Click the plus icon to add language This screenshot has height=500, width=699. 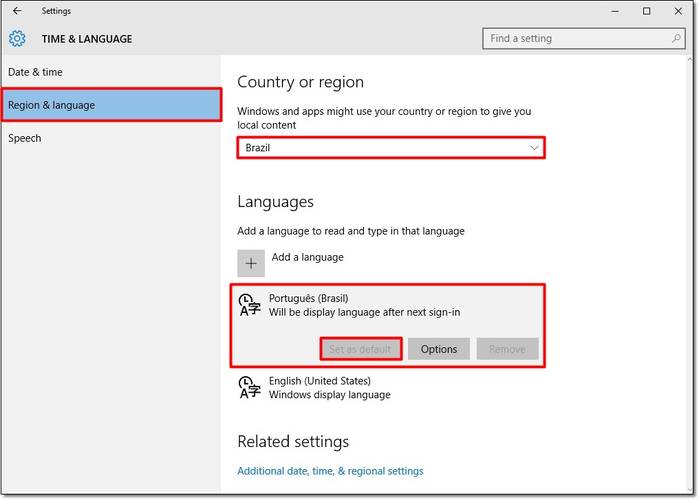[251, 263]
